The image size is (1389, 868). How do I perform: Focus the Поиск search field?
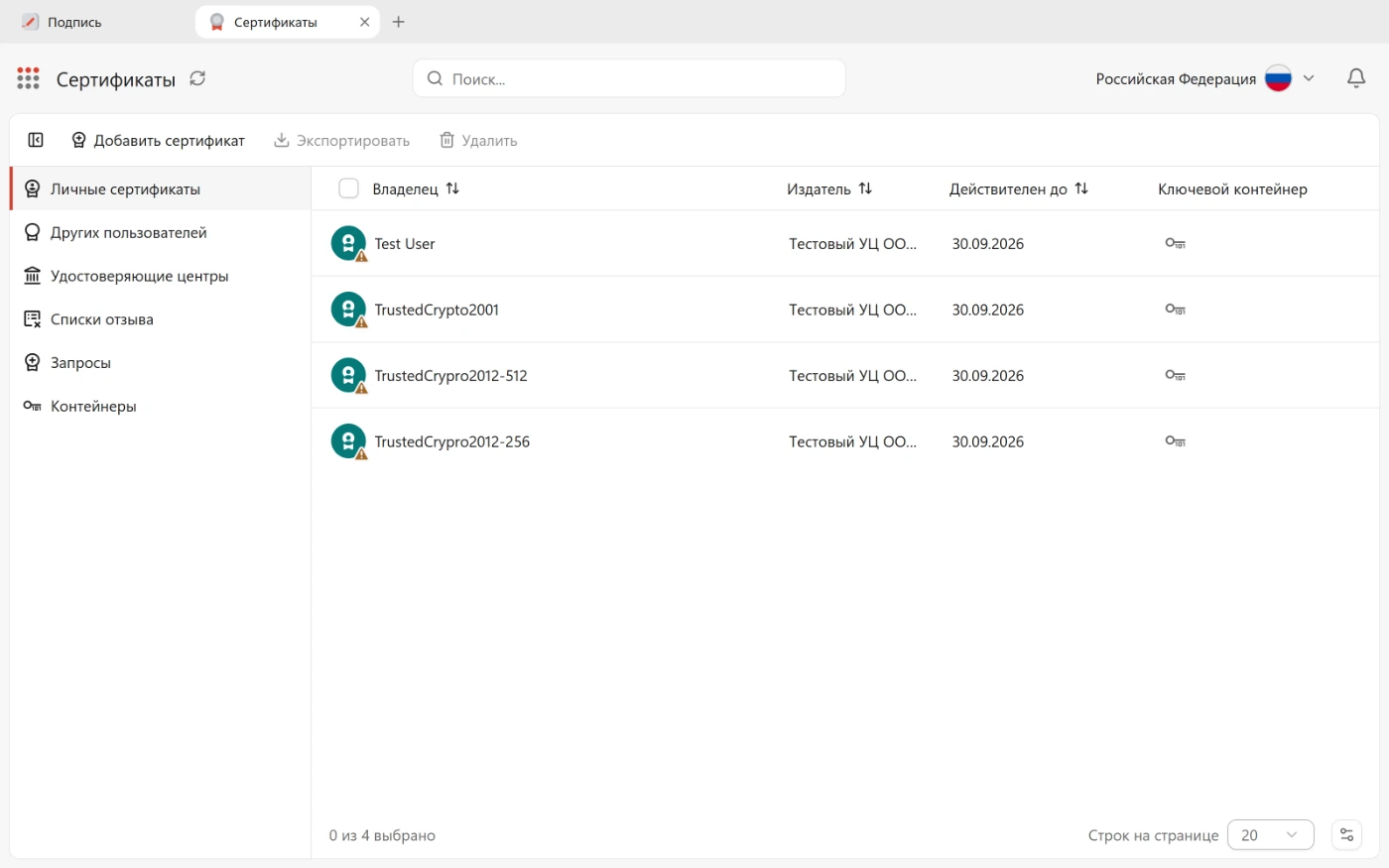point(629,78)
